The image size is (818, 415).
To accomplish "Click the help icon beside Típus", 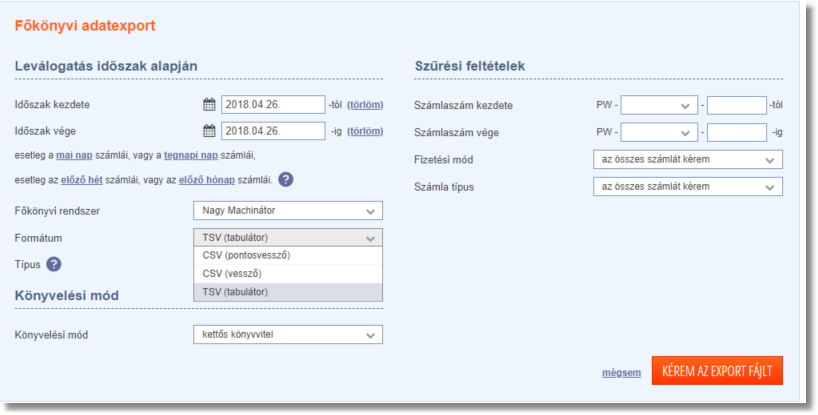I will (x=54, y=264).
